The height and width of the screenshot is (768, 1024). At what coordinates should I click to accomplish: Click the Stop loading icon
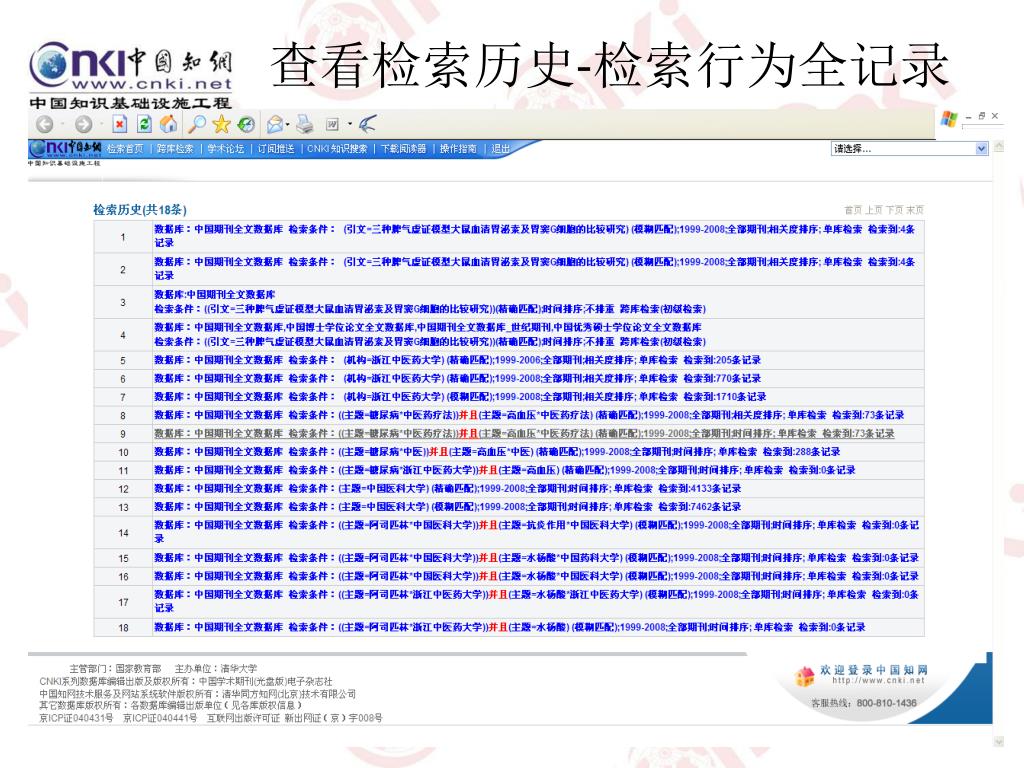click(120, 124)
